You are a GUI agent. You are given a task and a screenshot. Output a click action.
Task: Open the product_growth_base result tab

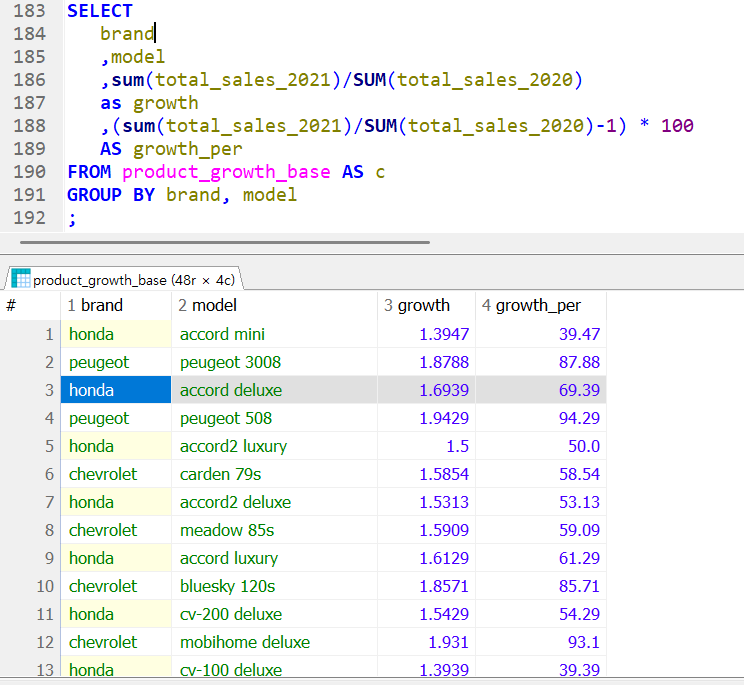(124, 279)
